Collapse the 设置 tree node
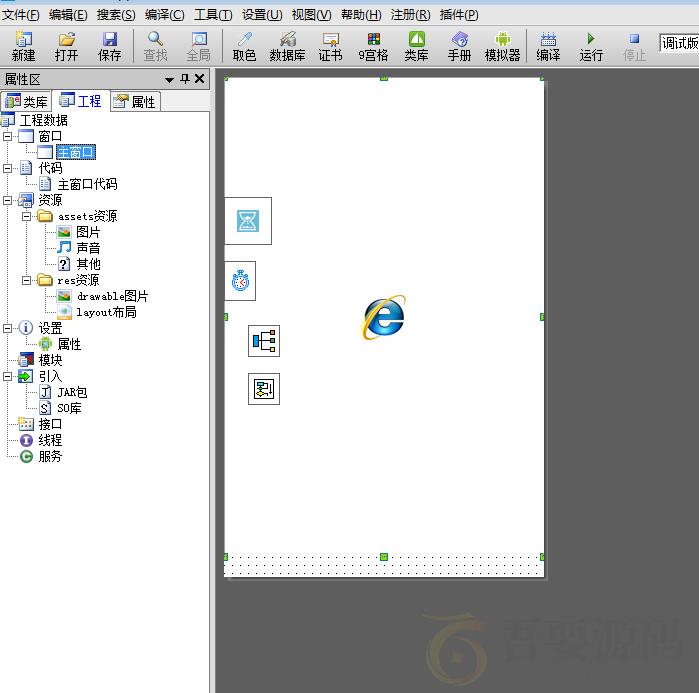The image size is (699, 693). click(7, 328)
